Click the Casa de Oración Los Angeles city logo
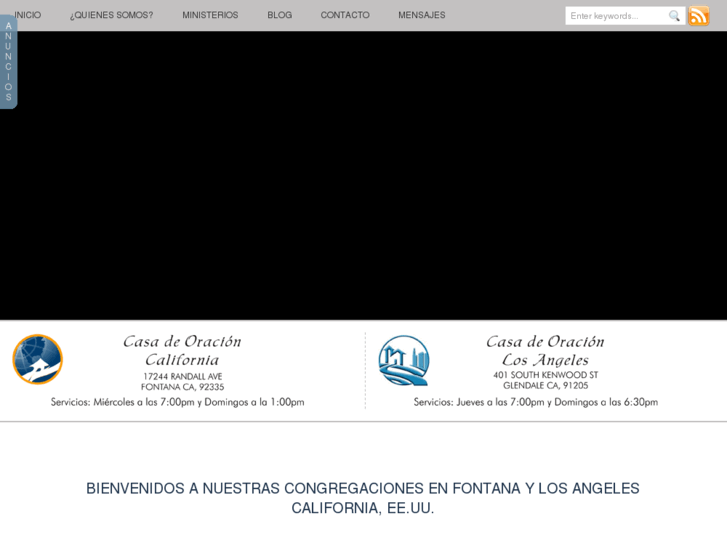The width and height of the screenshot is (727, 545). [x=404, y=360]
